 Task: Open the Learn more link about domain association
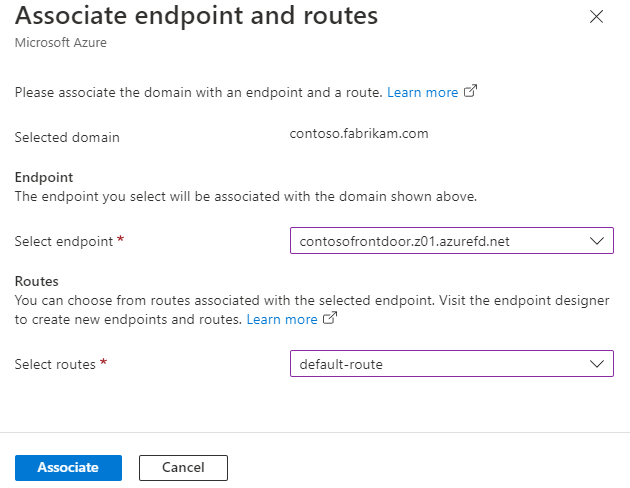coord(422,92)
